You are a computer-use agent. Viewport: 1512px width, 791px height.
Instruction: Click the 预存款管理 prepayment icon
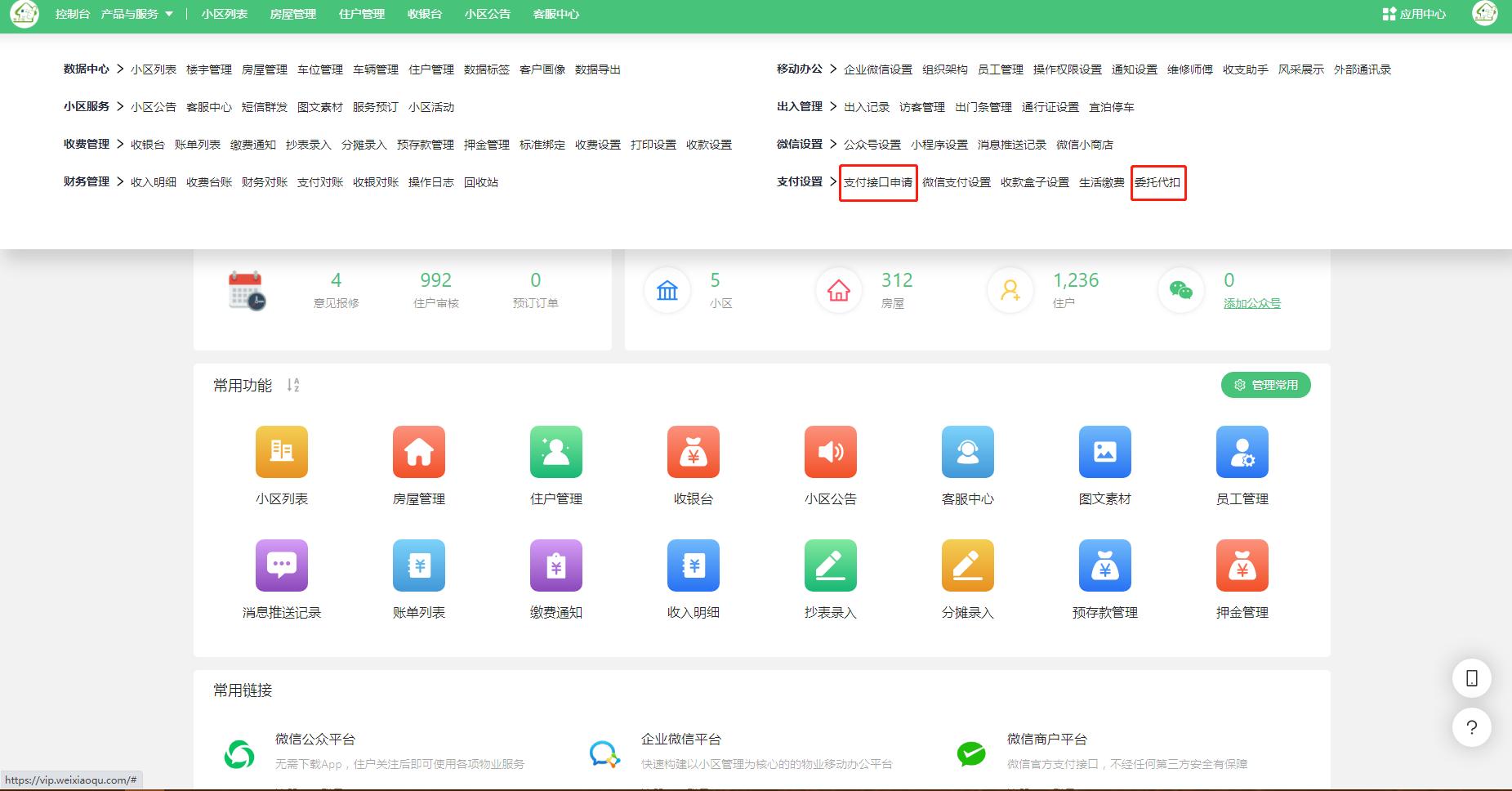click(1104, 565)
